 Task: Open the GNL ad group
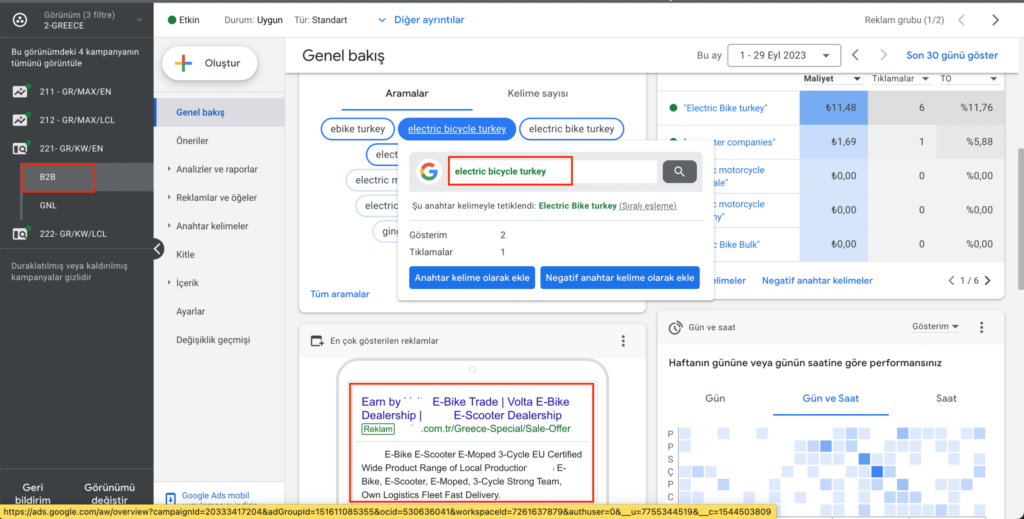tap(48, 205)
